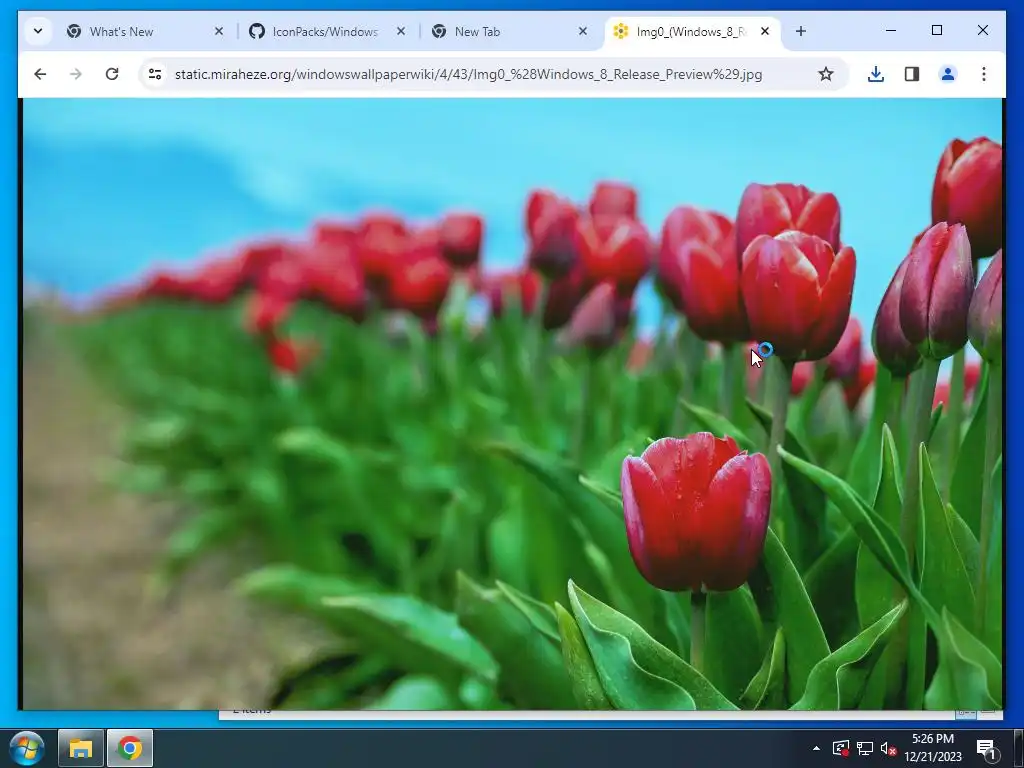
Task: Show hidden system tray icons
Action: (x=816, y=748)
